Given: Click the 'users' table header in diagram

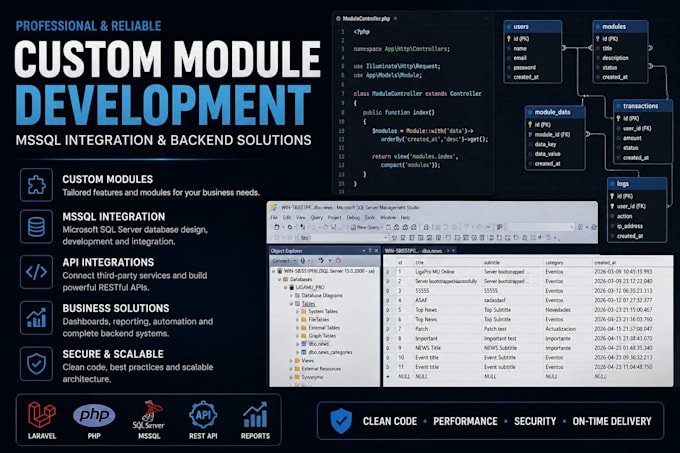Looking at the screenshot, I should point(533,26).
